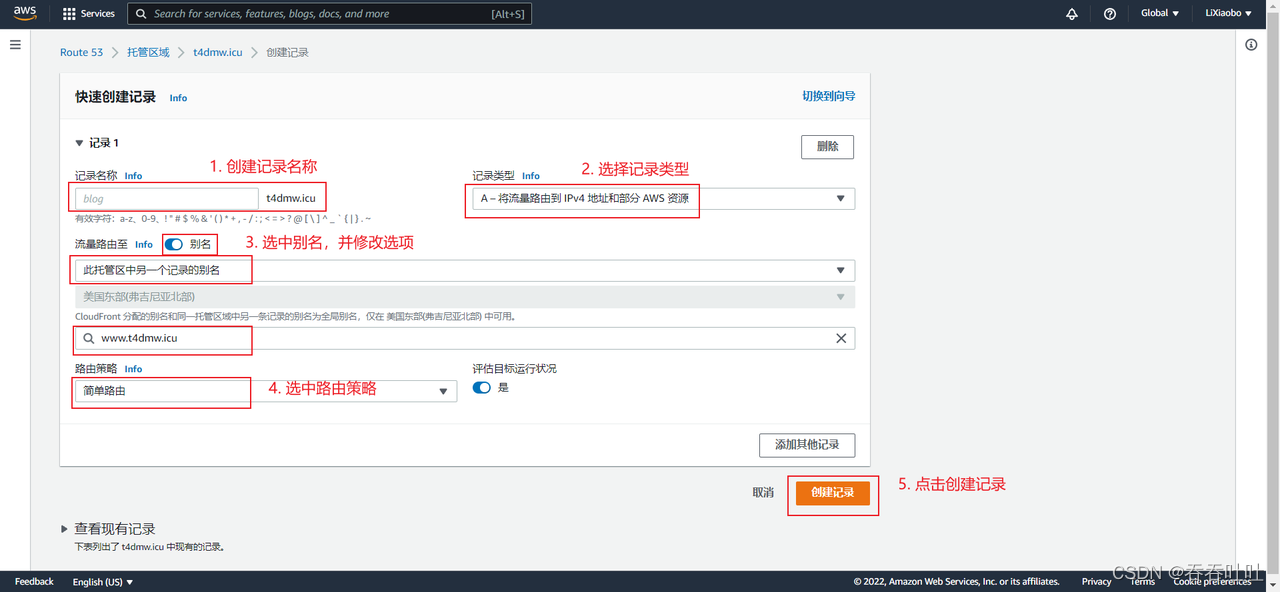Open Privacy link in the footer
Image resolution: width=1280 pixels, height=592 pixels.
[1096, 582]
